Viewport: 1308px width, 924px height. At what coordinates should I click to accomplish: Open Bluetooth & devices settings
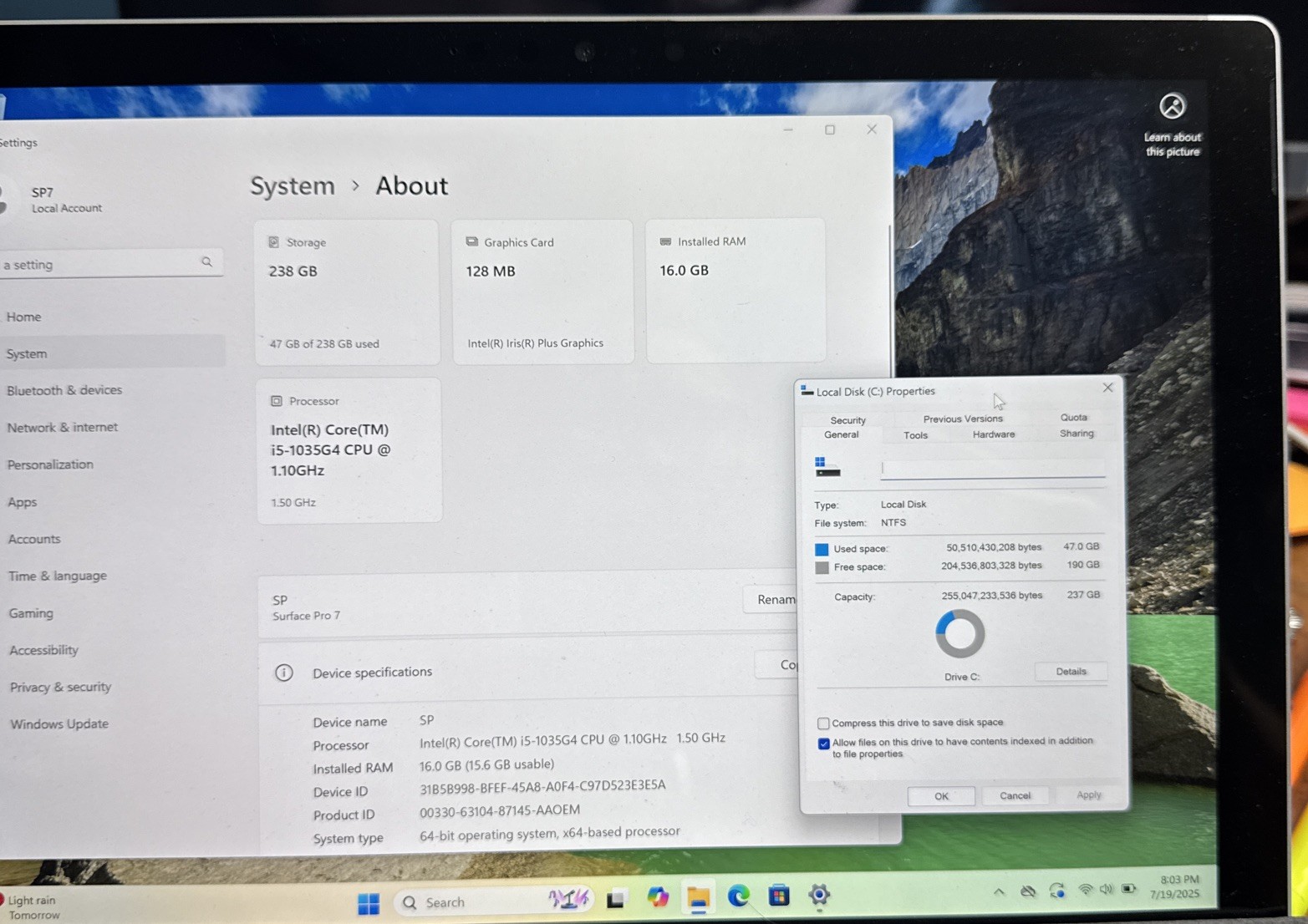coord(64,390)
